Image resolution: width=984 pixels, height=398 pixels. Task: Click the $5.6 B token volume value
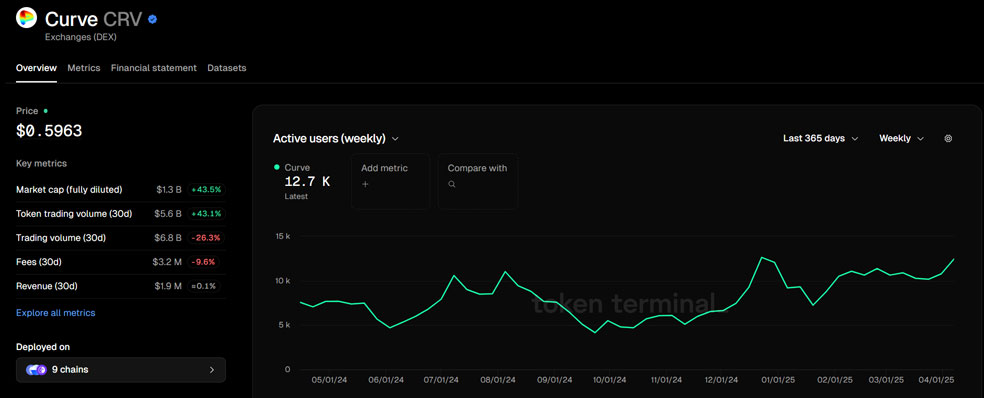click(168, 213)
